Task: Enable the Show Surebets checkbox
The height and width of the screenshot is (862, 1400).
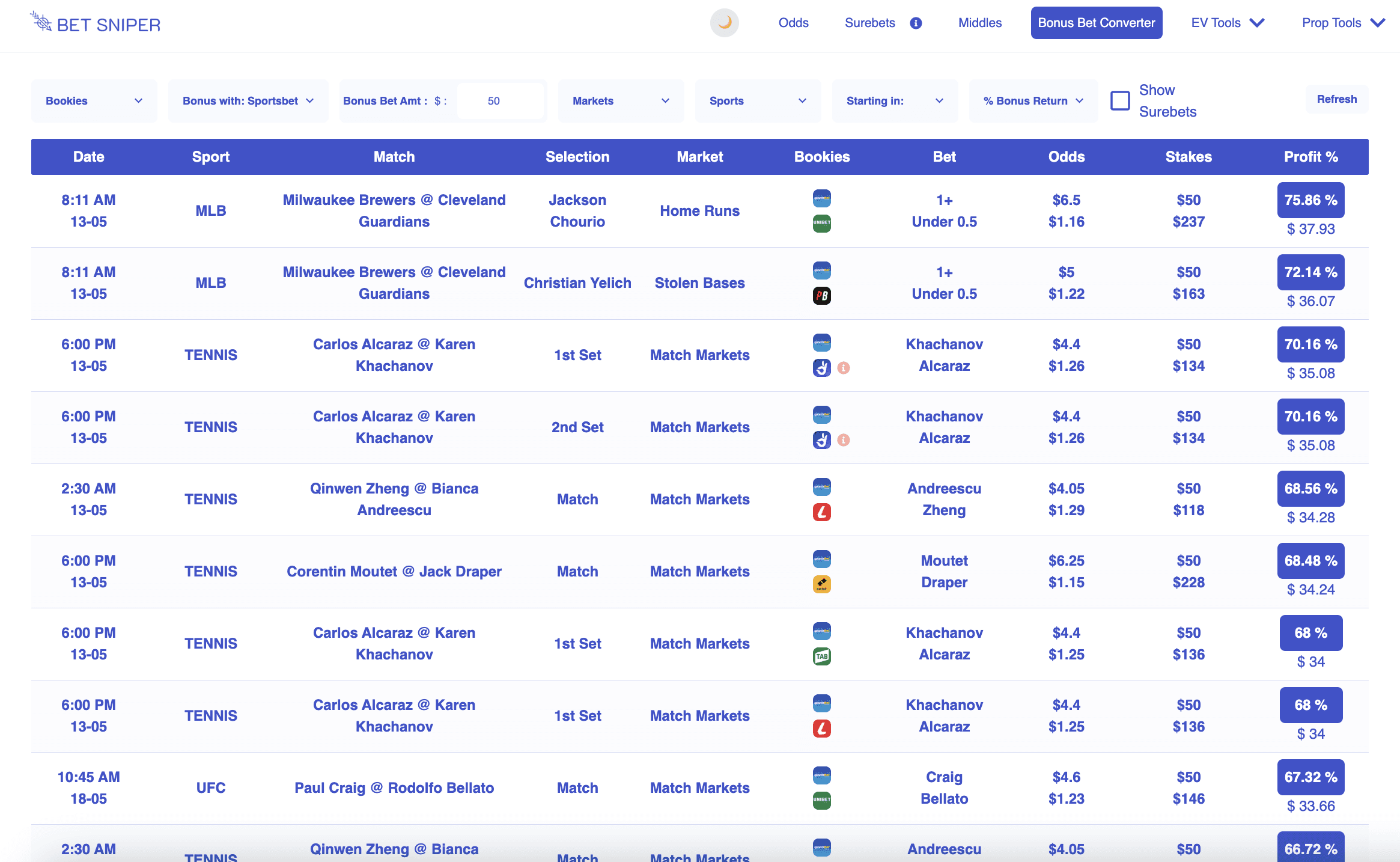Action: 1120,100
